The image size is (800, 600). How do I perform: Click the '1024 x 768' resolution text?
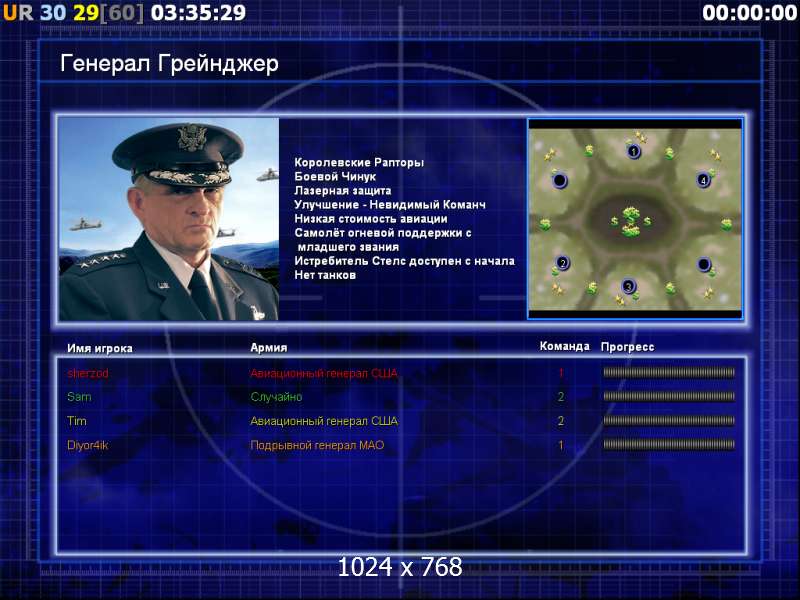[400, 567]
